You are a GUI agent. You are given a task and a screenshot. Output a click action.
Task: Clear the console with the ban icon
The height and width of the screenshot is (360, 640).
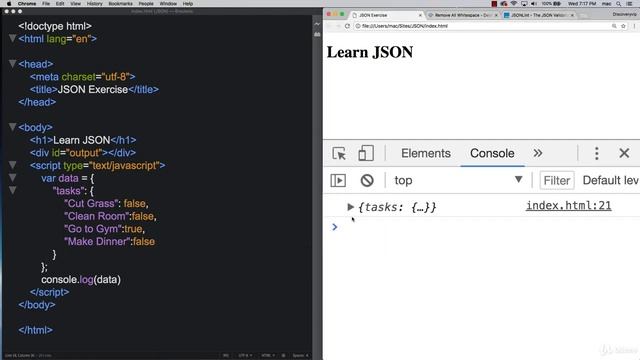pos(367,180)
